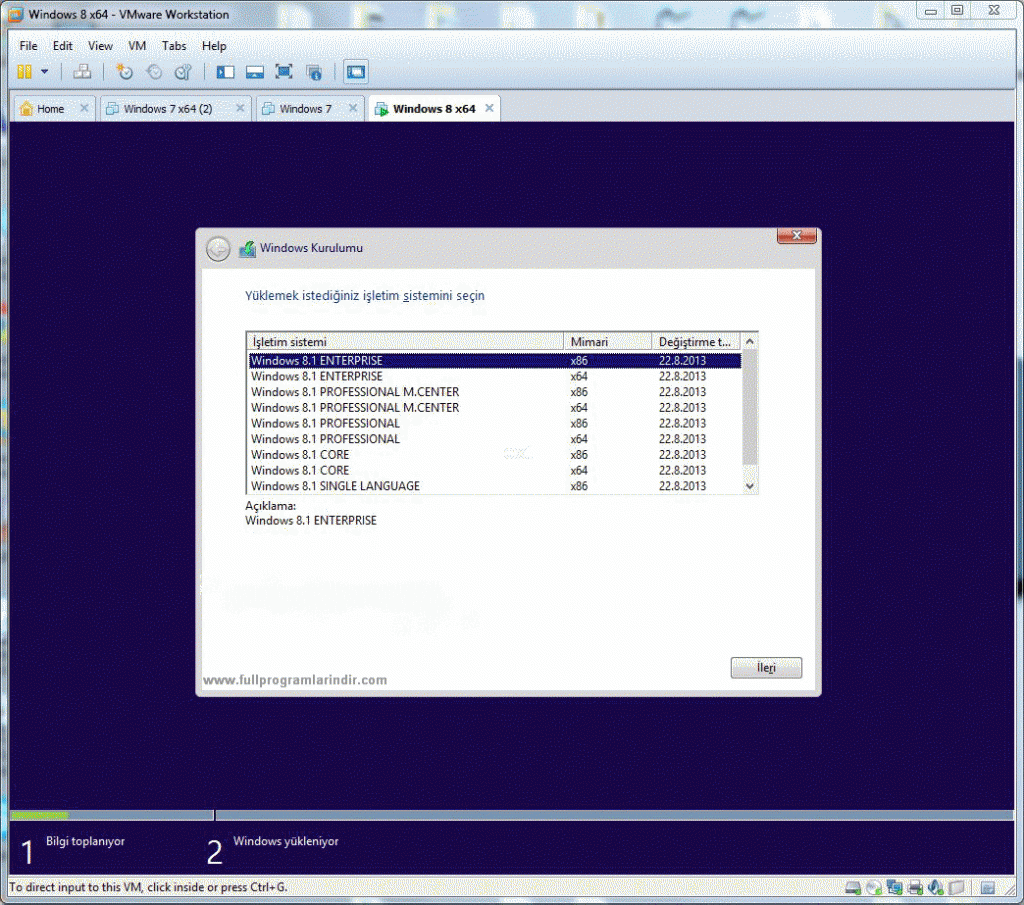Close the Windows 7 tab
The height and width of the screenshot is (905, 1024).
[352, 109]
